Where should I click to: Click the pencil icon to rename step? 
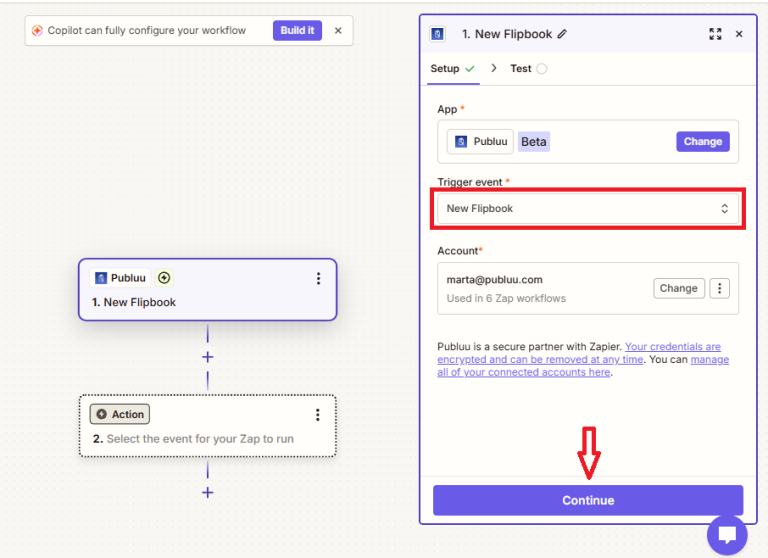coord(562,34)
